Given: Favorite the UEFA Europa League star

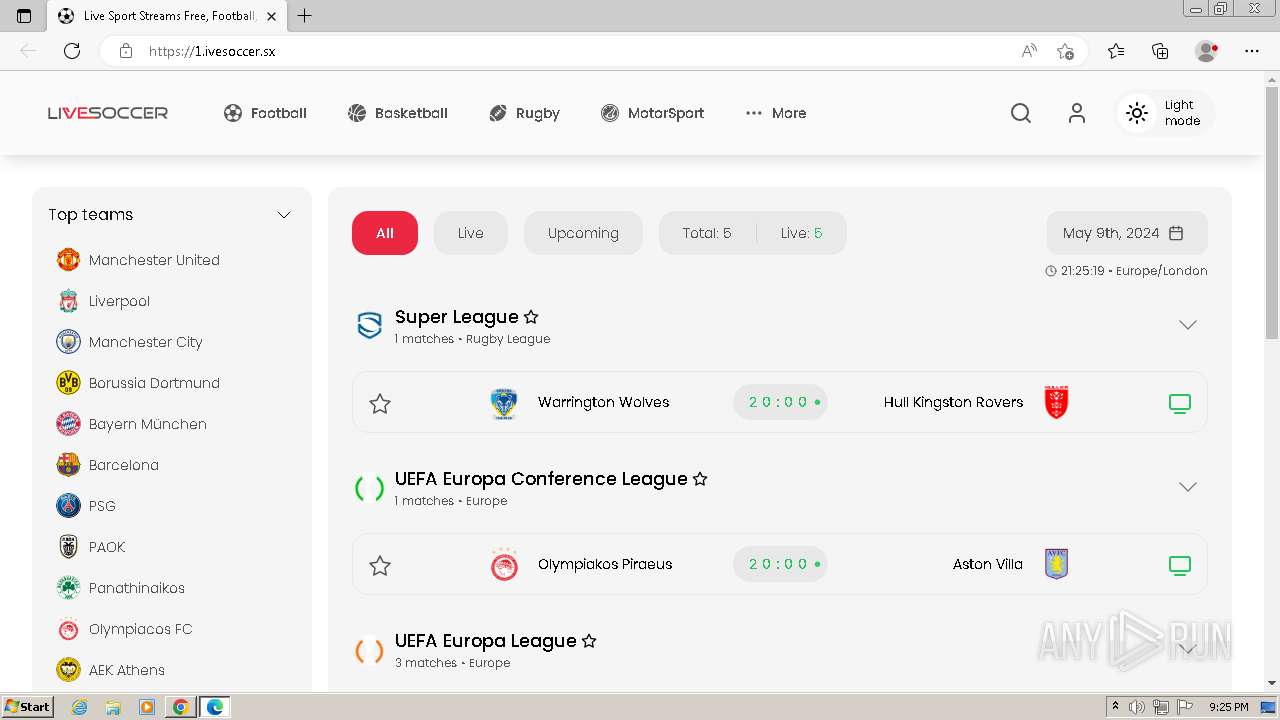Looking at the screenshot, I should coord(589,641).
